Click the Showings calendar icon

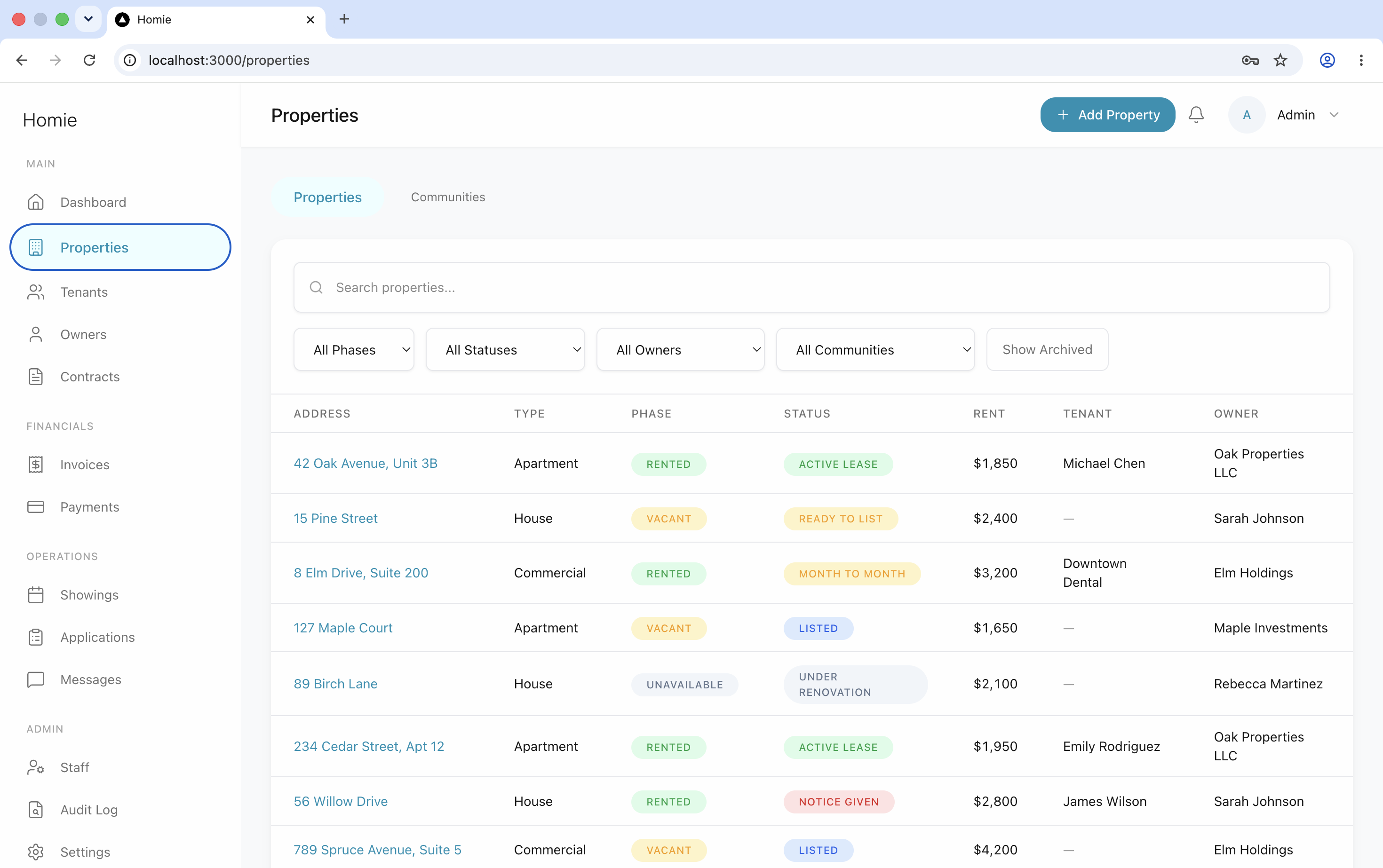point(36,595)
